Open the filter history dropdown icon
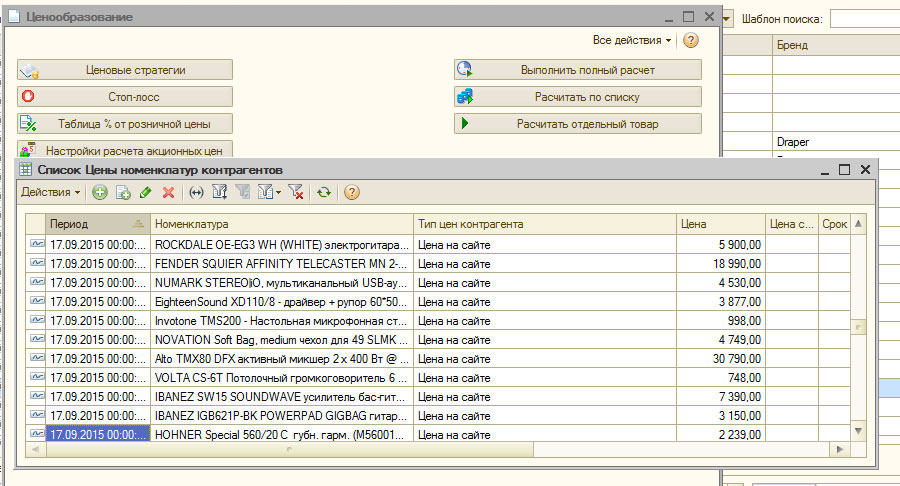 coord(269,192)
